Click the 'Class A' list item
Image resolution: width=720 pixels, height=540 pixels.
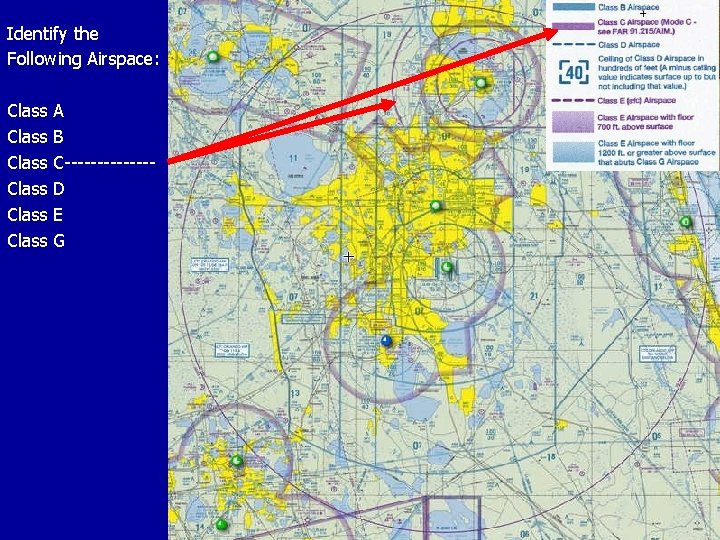(x=35, y=111)
